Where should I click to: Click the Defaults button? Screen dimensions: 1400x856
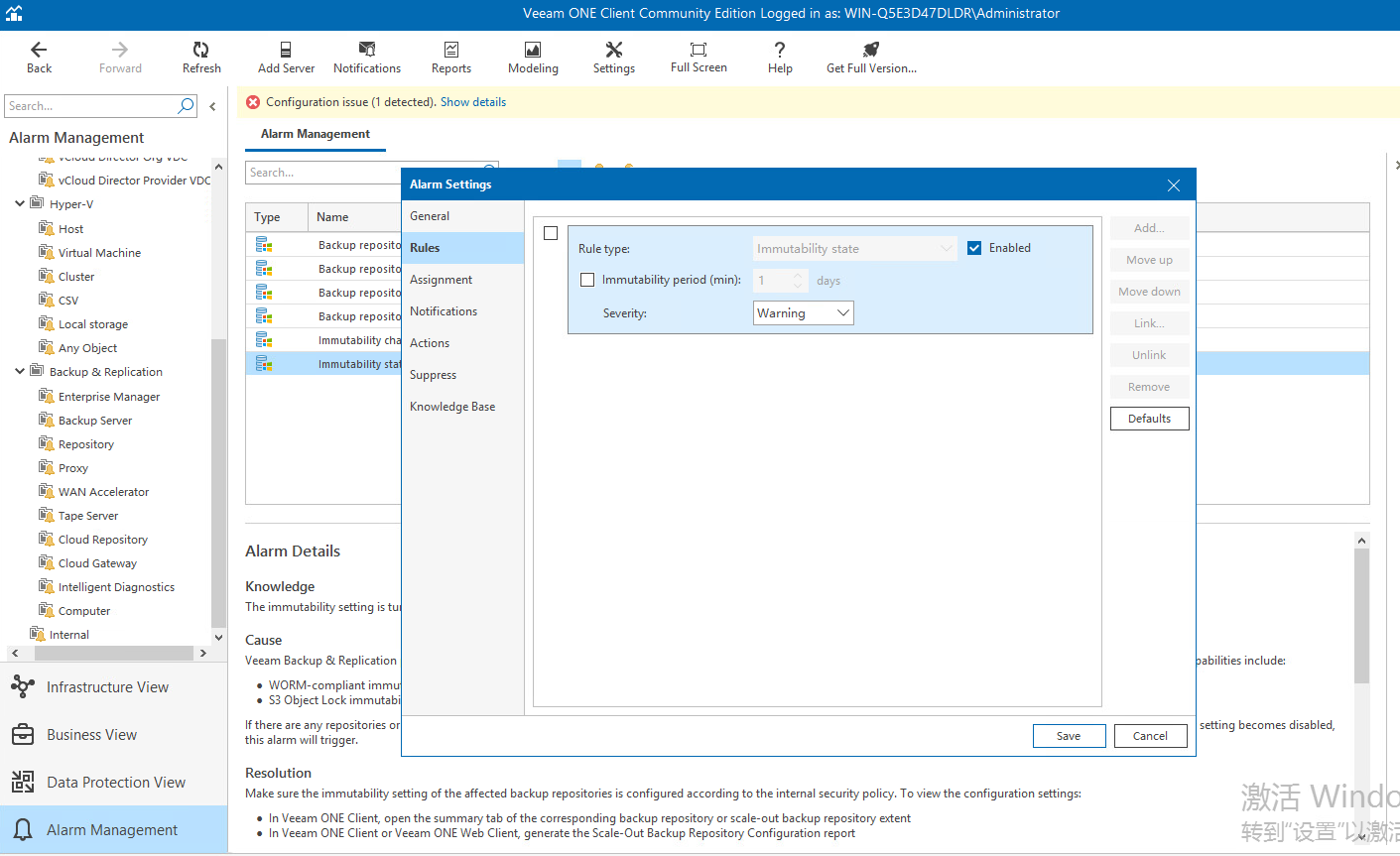click(x=1149, y=418)
